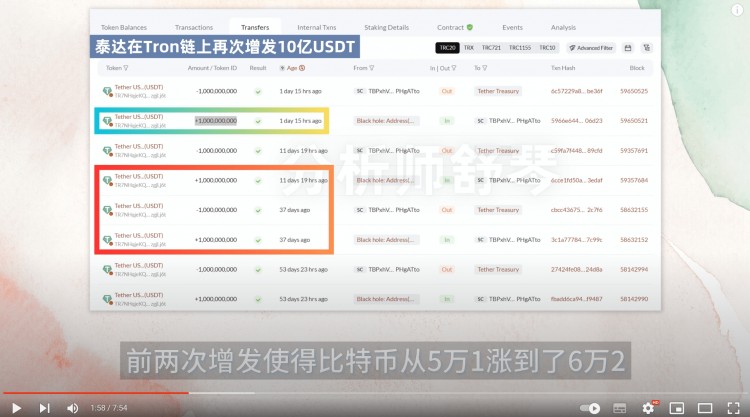Open Txn hash 5966e644...06d23

pyautogui.click(x=576, y=121)
